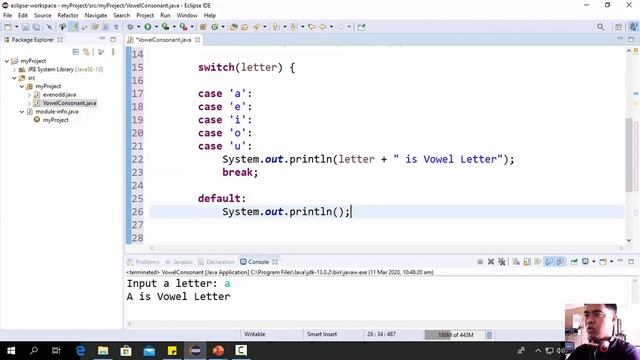Toggle Word Wrap in Console toolbar
This screenshot has width=640, height=360.
tap(538, 262)
